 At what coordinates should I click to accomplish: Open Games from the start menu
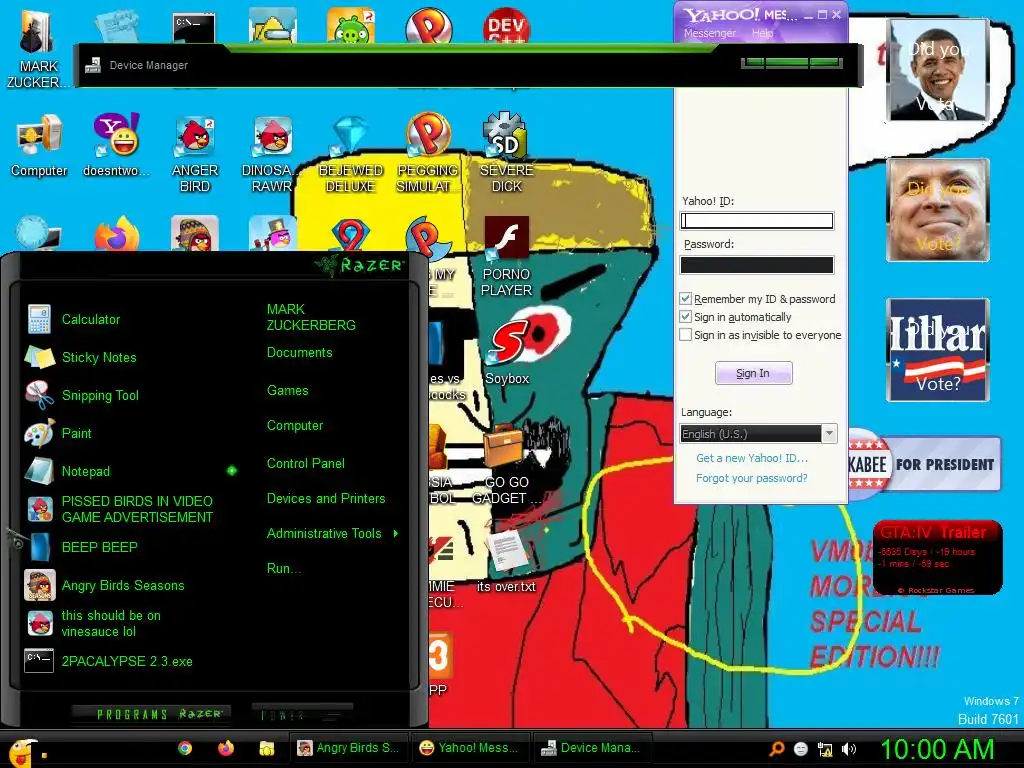(x=287, y=391)
